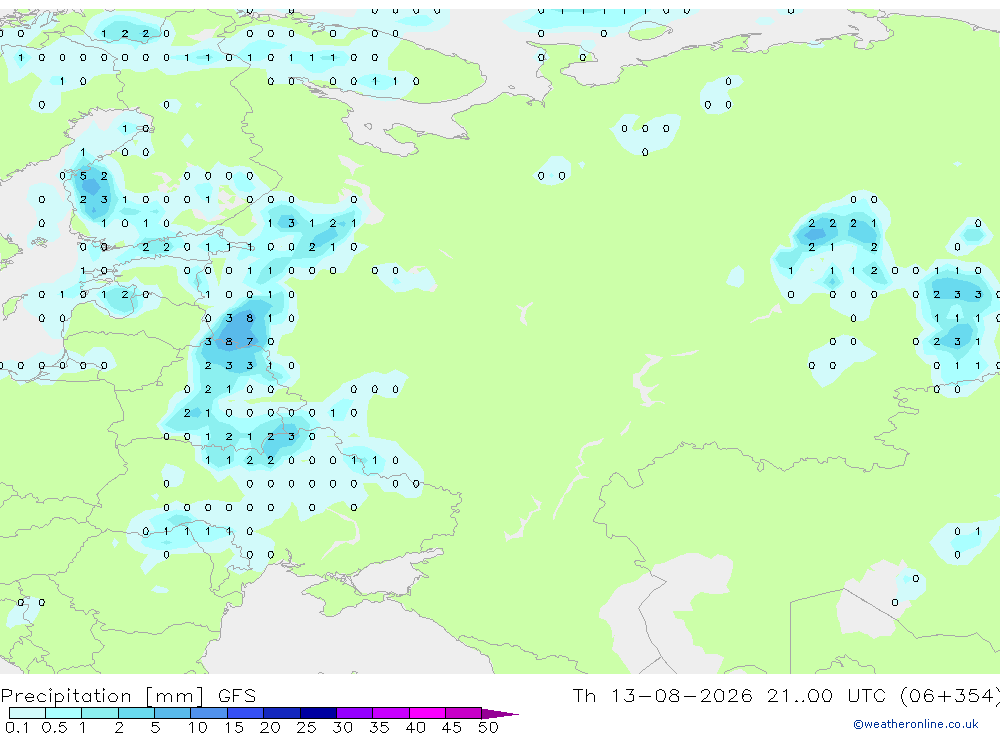
Task: Pick the 40–45 mm magenta legend swatch
Action: pyautogui.click(x=427, y=713)
